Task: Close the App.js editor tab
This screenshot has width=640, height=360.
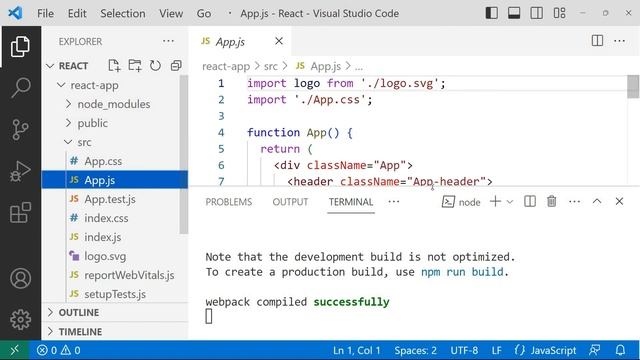Action: pos(279,41)
